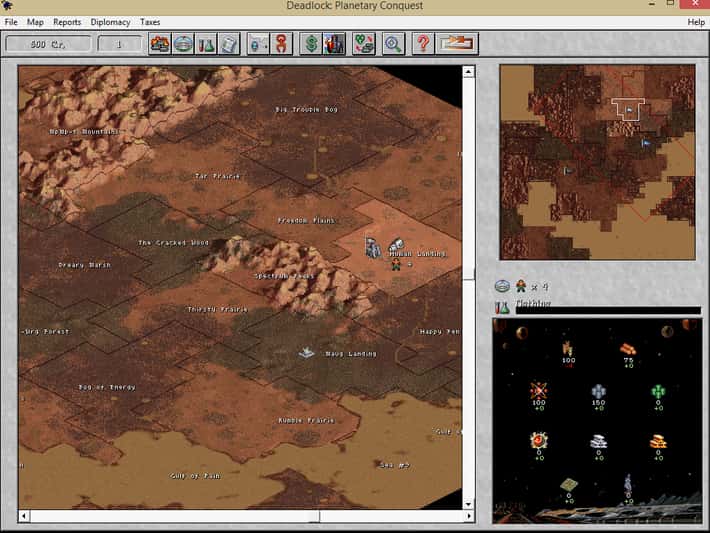Click the Happy Fen territory label

[x=439, y=331]
